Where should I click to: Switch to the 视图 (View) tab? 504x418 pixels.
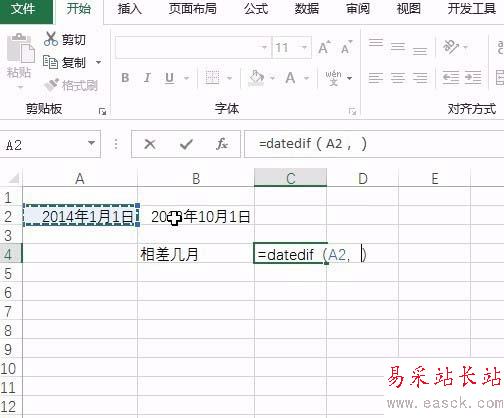(x=408, y=9)
